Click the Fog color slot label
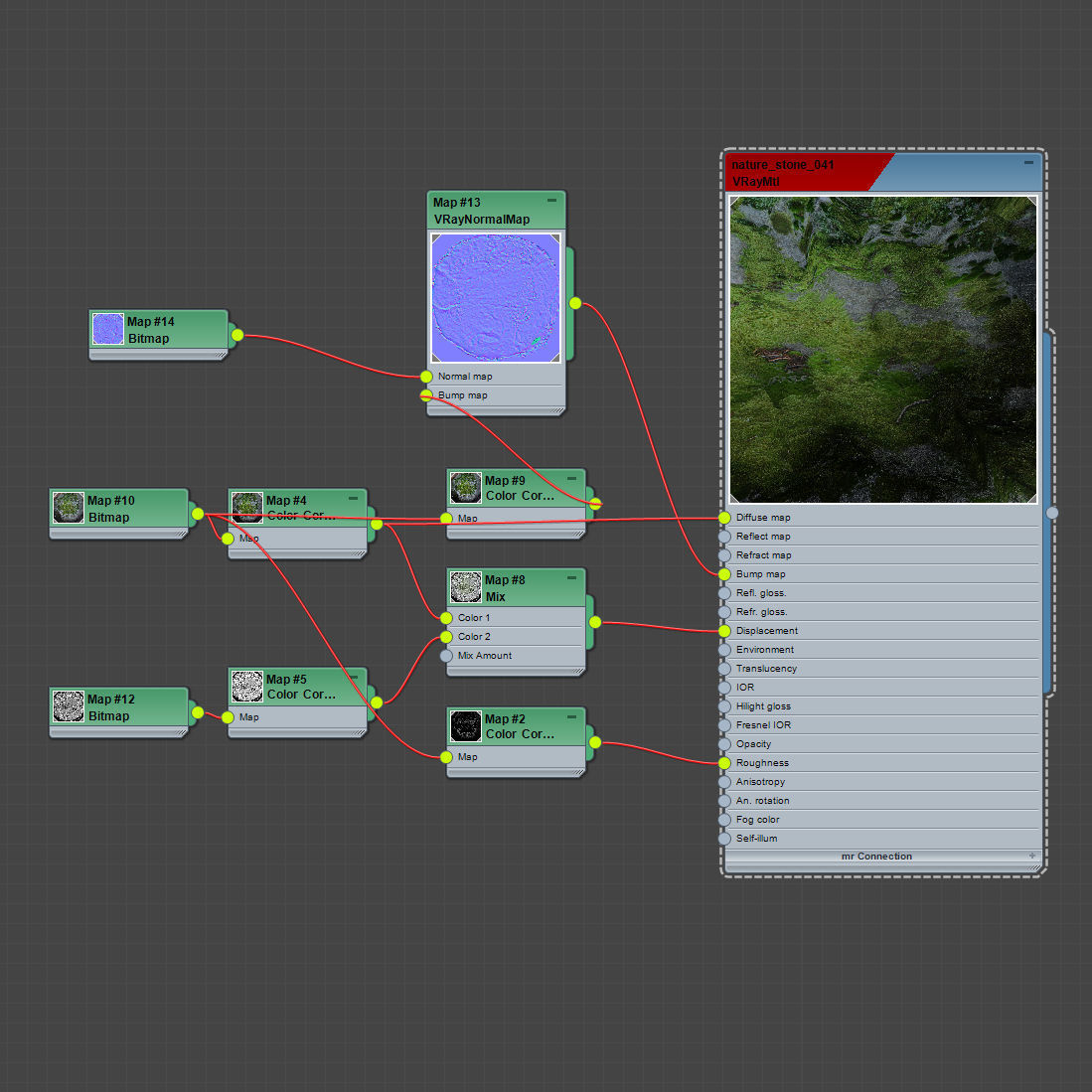Image resolution: width=1092 pixels, height=1092 pixels. [758, 820]
